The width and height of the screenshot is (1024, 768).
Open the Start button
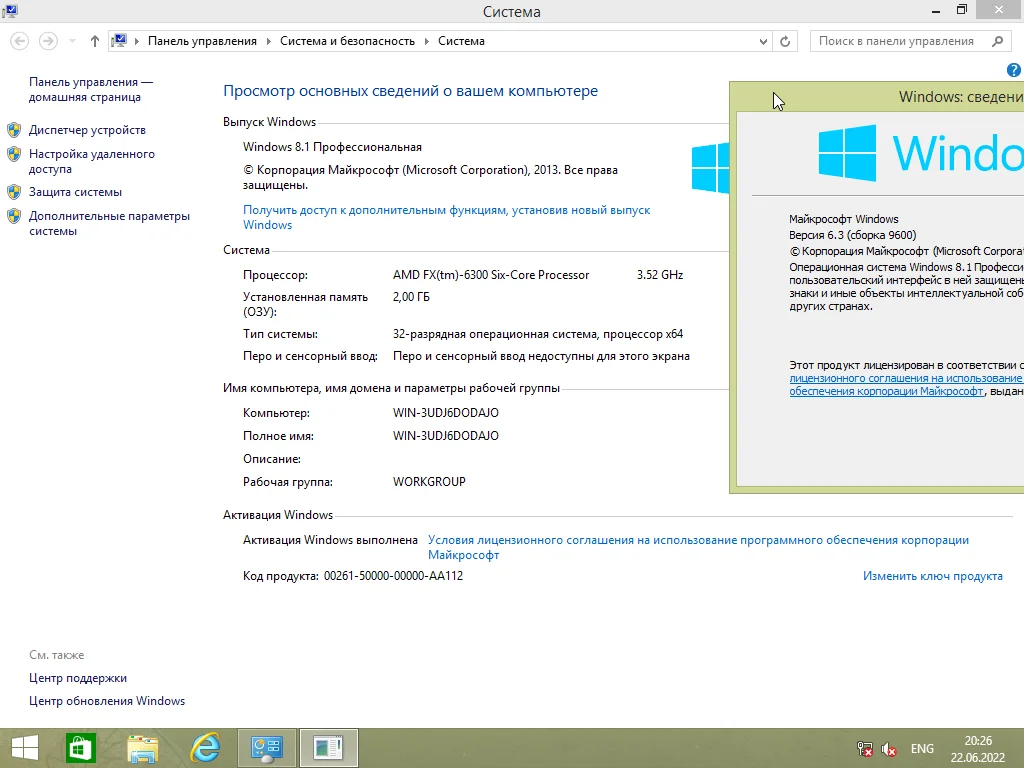tap(25, 748)
